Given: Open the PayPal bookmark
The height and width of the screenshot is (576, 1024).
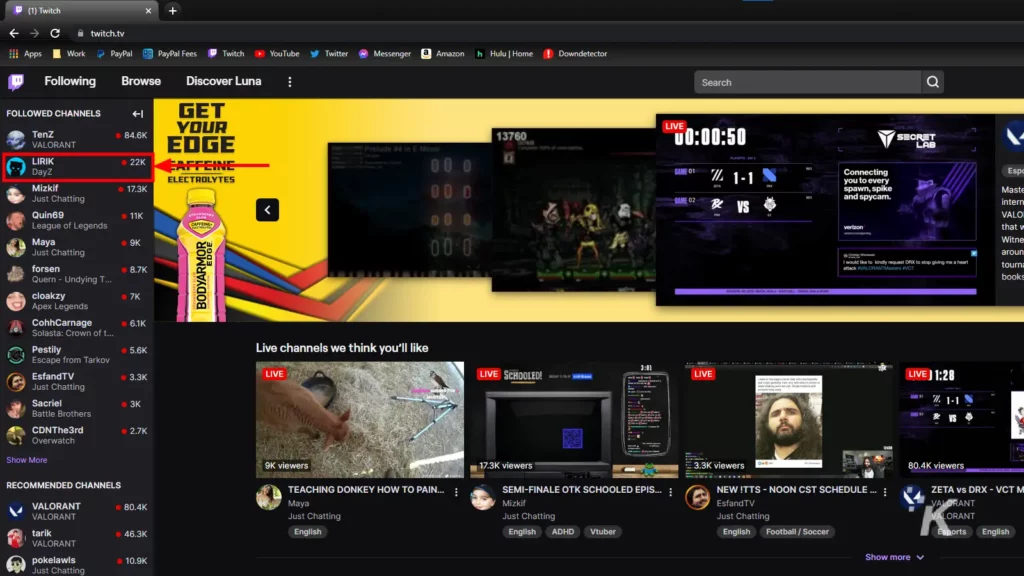Looking at the screenshot, I should tap(114, 54).
